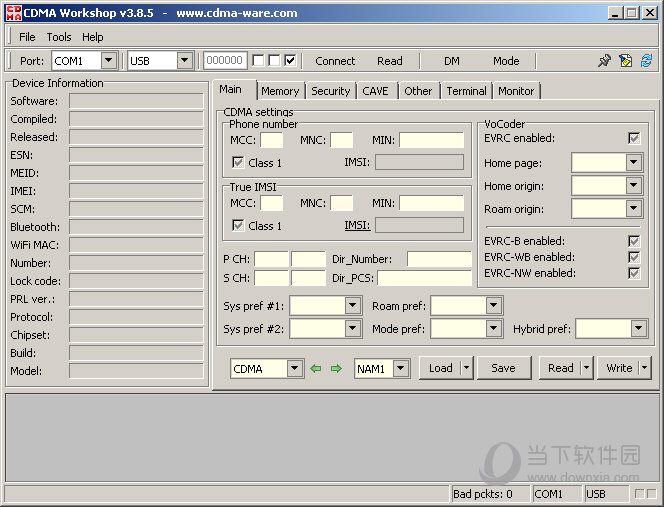Click the green right arrow icon

tap(336, 368)
